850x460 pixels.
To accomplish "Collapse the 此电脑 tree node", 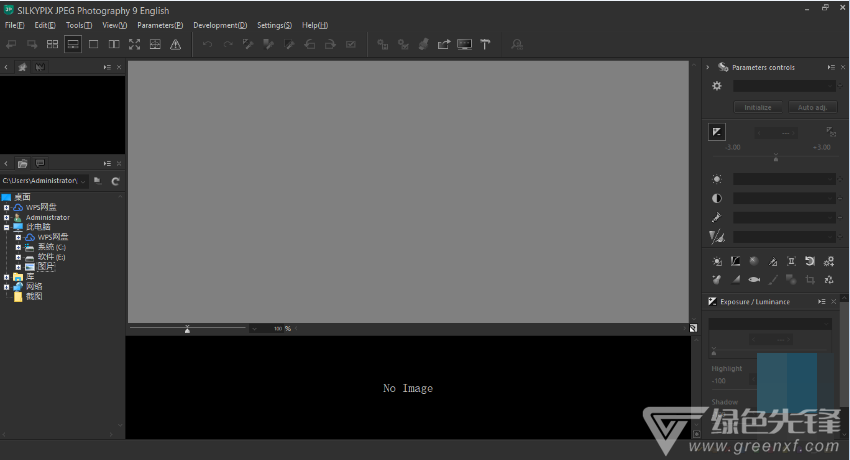I will [x=7, y=227].
